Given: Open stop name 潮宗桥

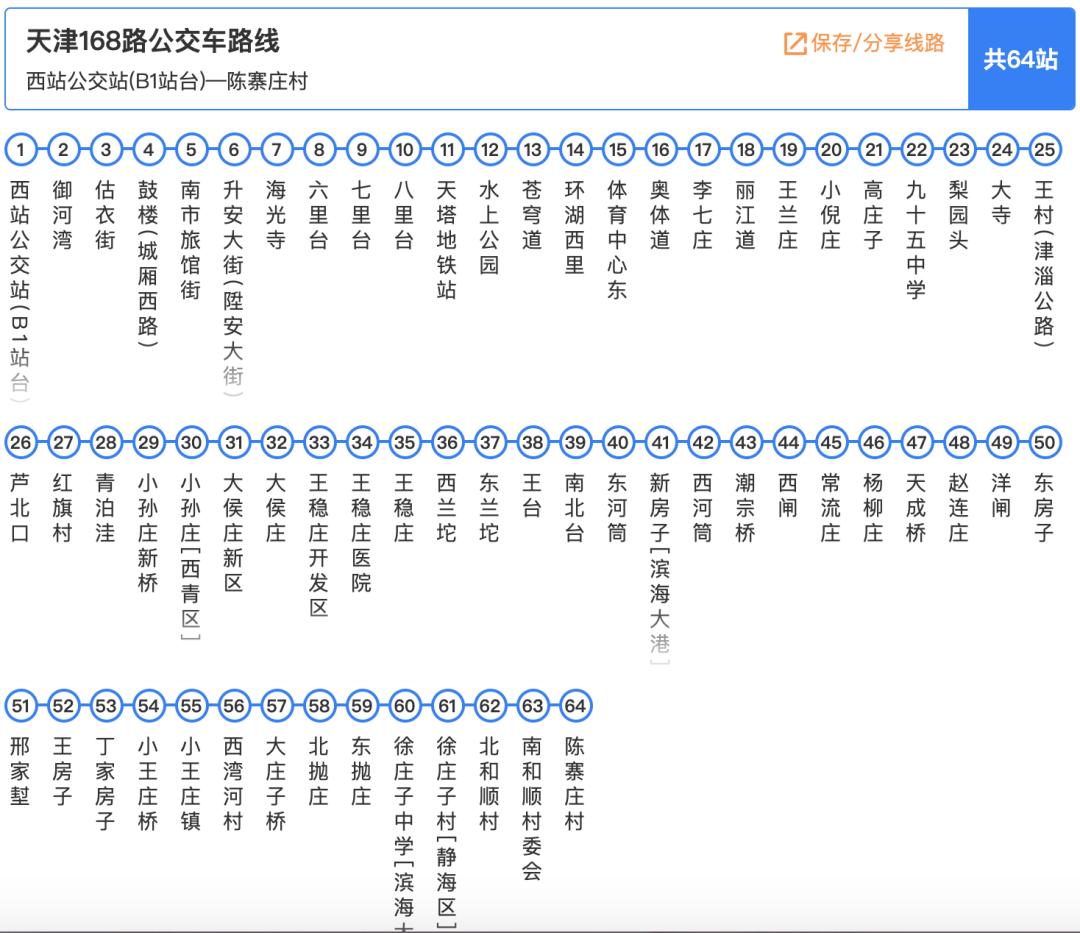Looking at the screenshot, I should pyautogui.click(x=746, y=507).
